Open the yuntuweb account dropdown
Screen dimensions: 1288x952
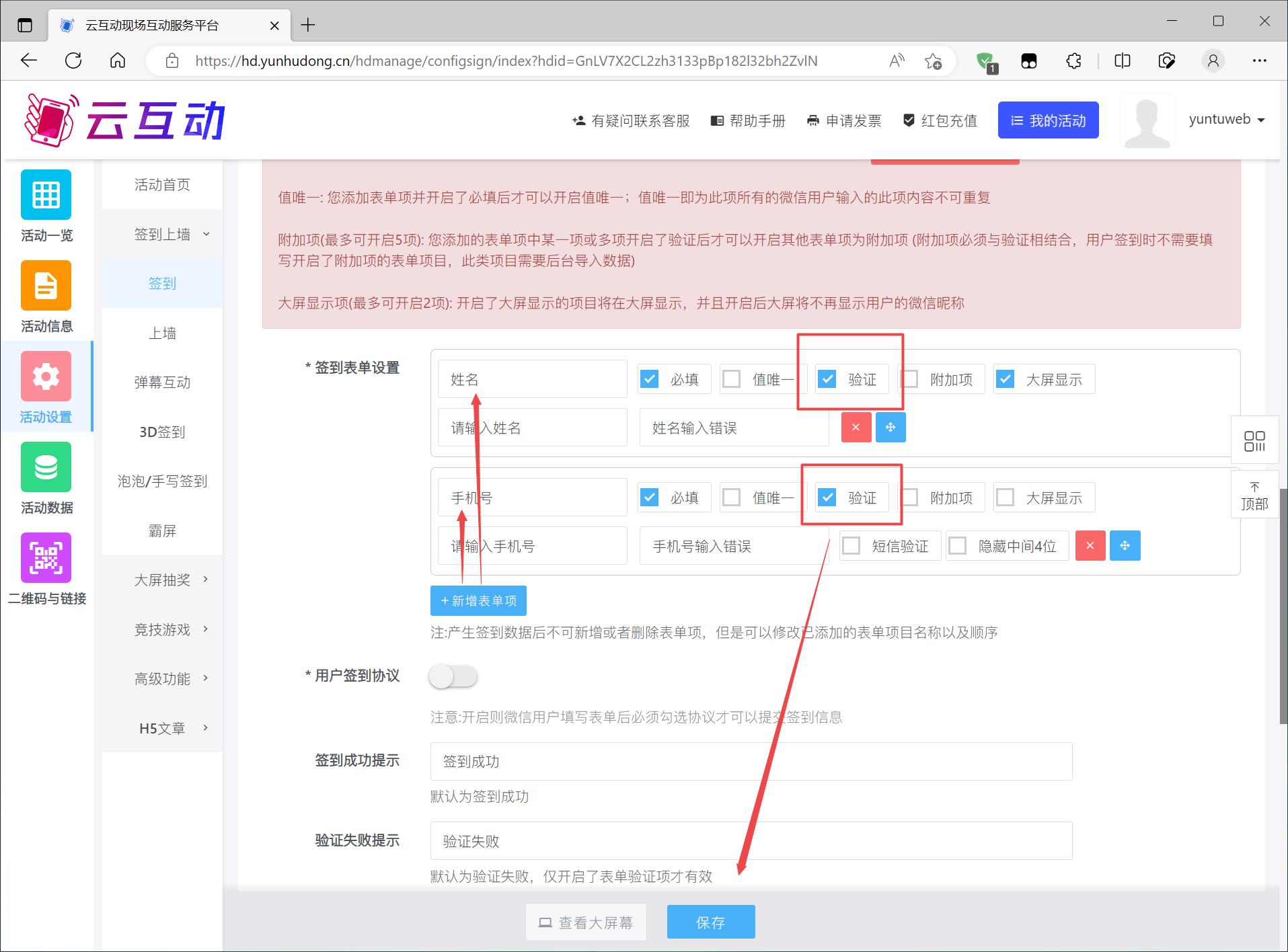[1226, 120]
